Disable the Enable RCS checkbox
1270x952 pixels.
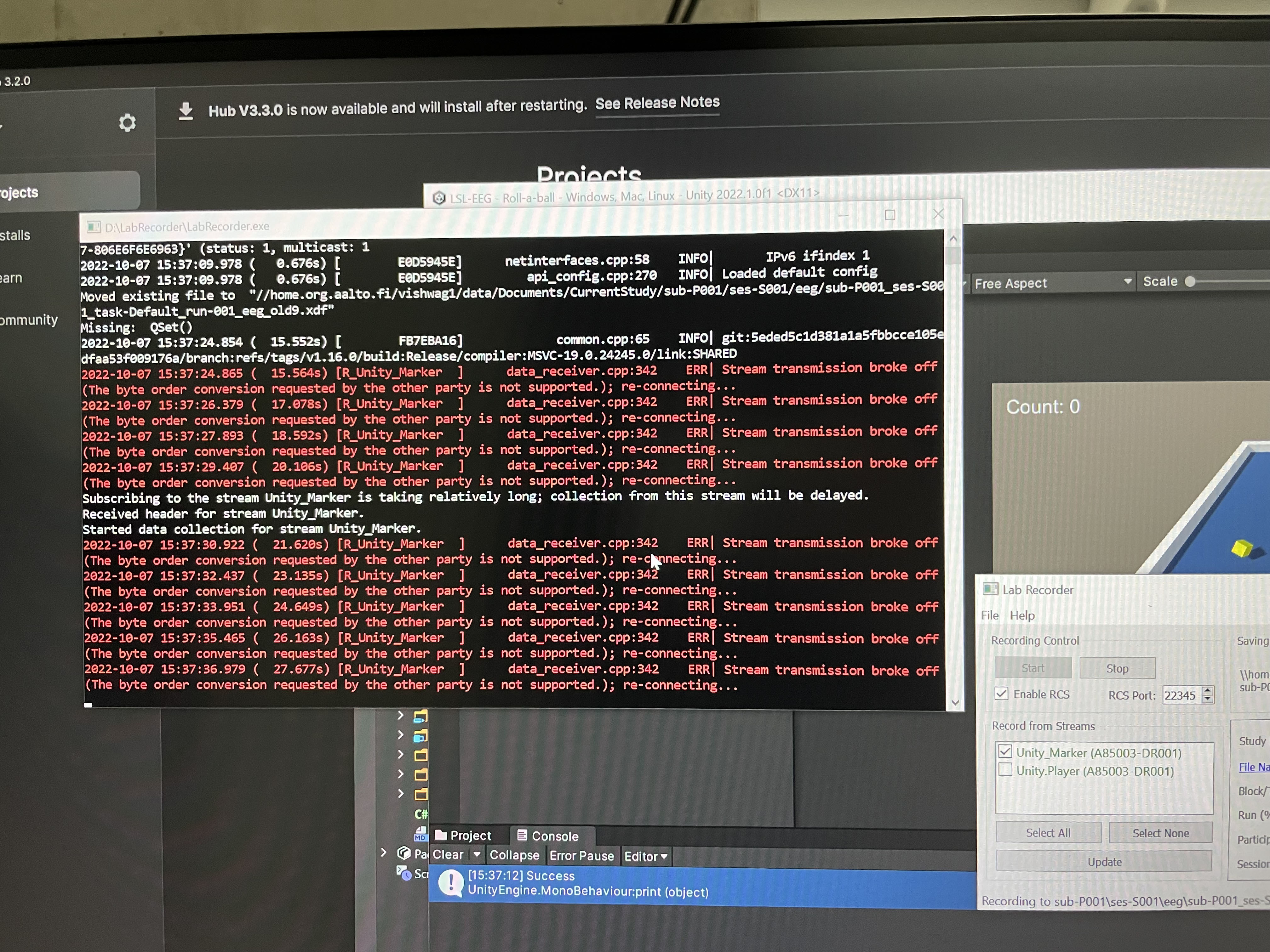click(x=1002, y=694)
